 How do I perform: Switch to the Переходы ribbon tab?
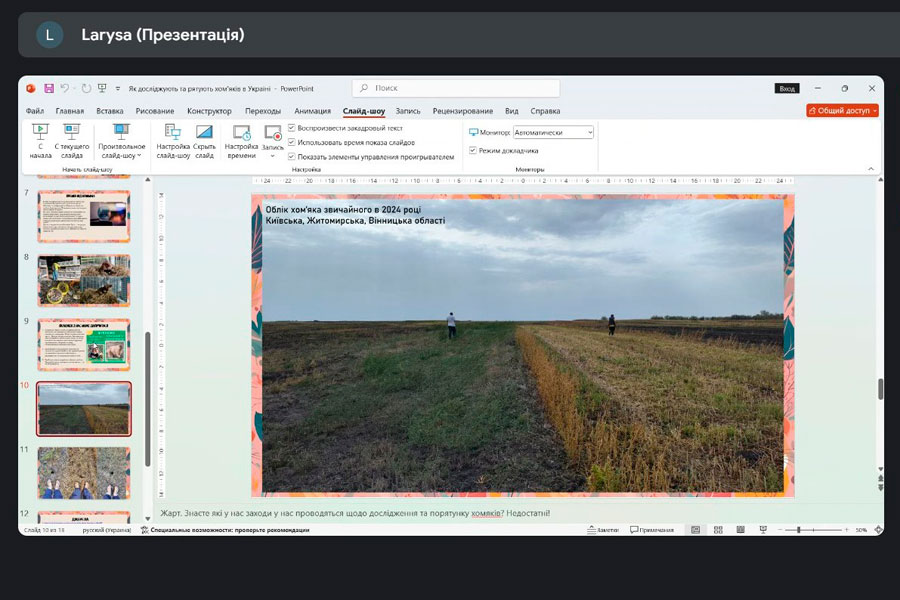[x=263, y=111]
